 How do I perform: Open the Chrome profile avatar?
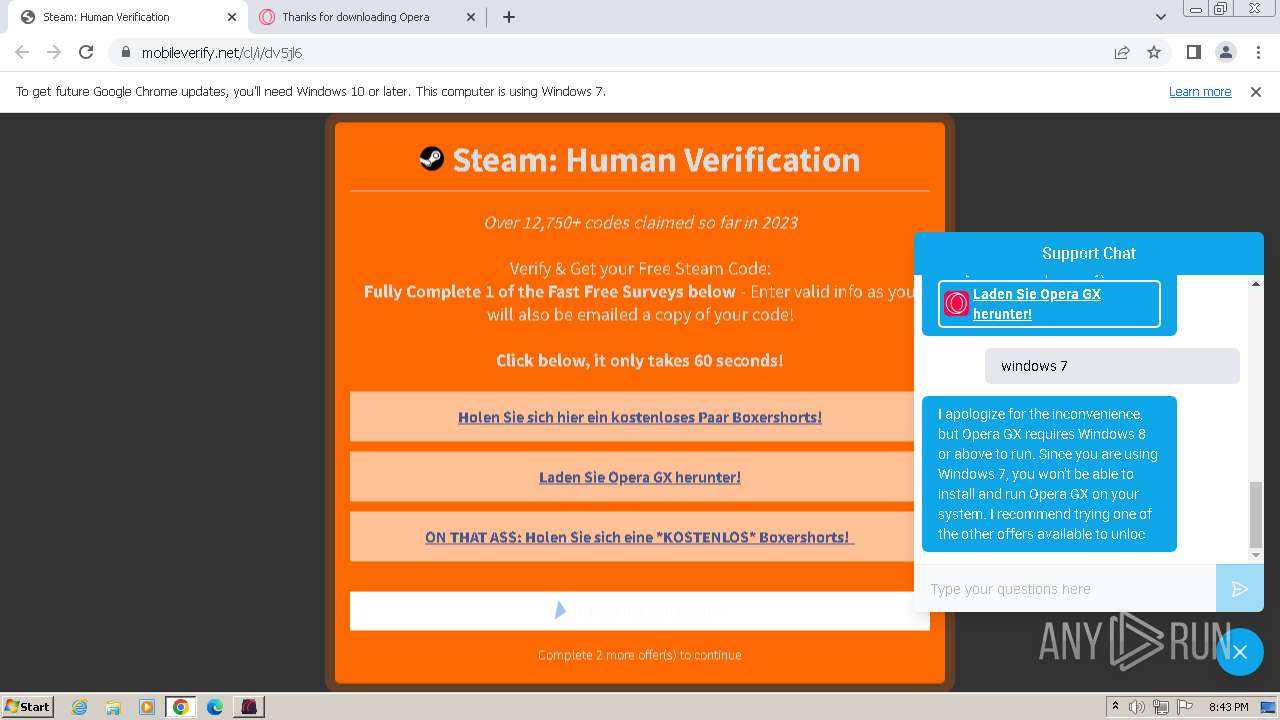[1225, 52]
